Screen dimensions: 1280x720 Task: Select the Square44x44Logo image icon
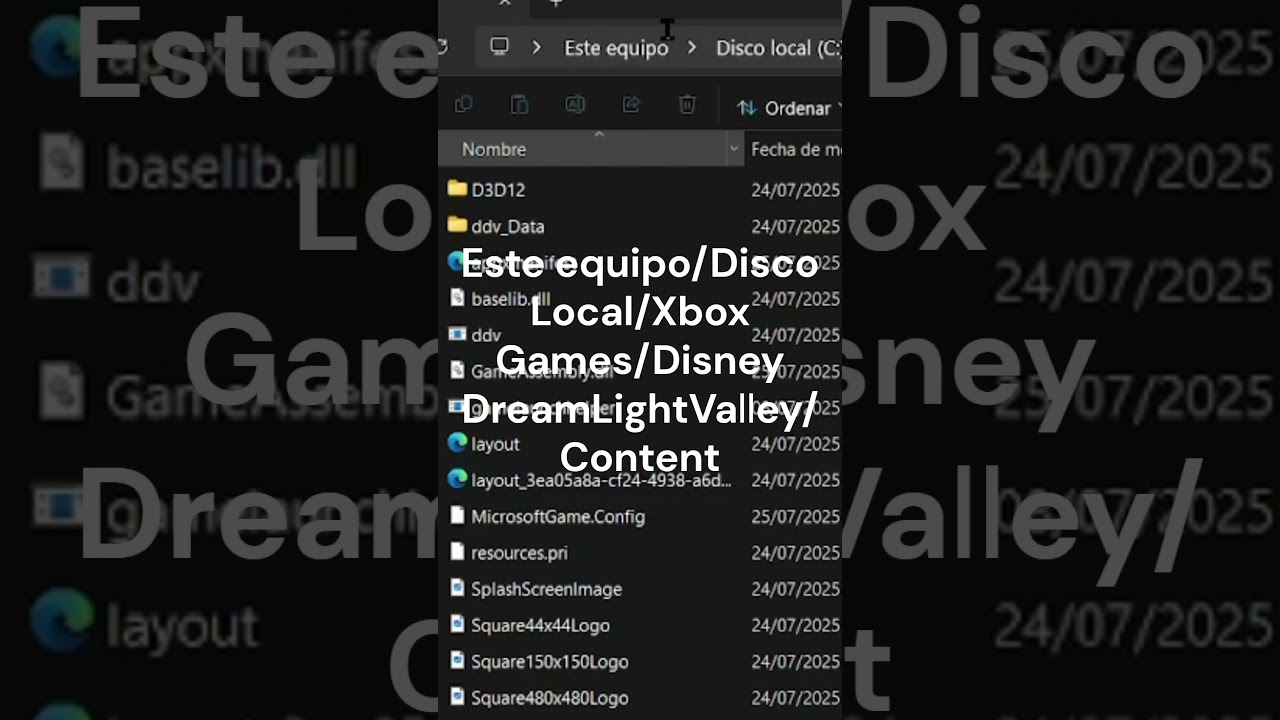[457, 624]
